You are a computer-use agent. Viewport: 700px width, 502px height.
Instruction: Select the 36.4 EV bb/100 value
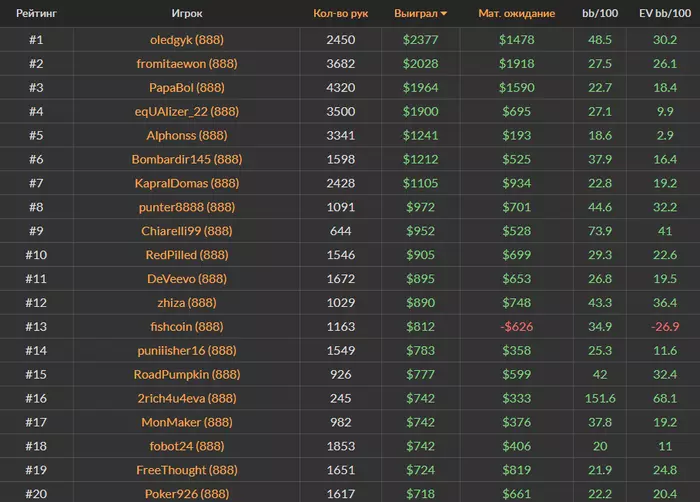[665, 302]
